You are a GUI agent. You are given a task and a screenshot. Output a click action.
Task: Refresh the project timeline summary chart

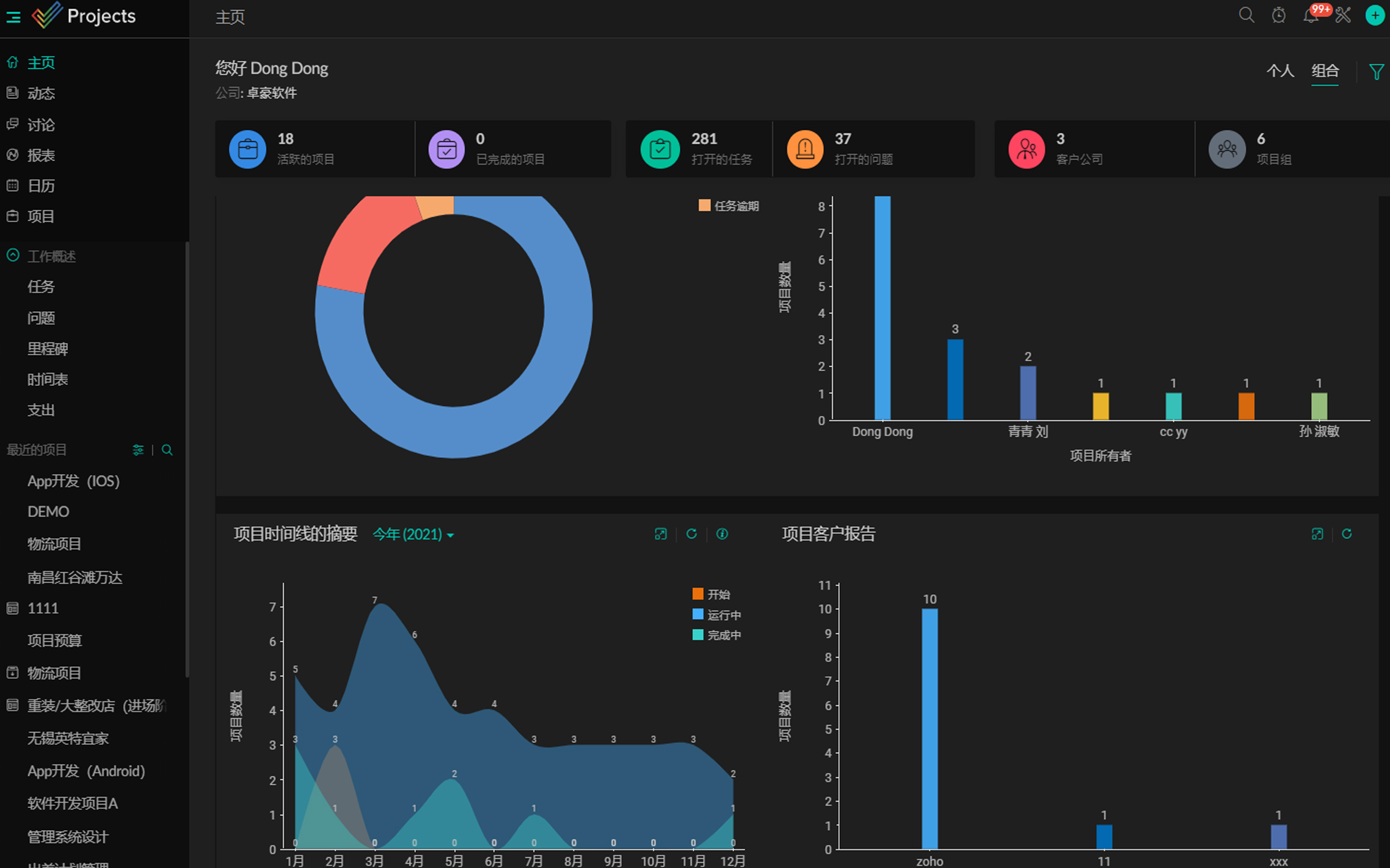point(691,534)
